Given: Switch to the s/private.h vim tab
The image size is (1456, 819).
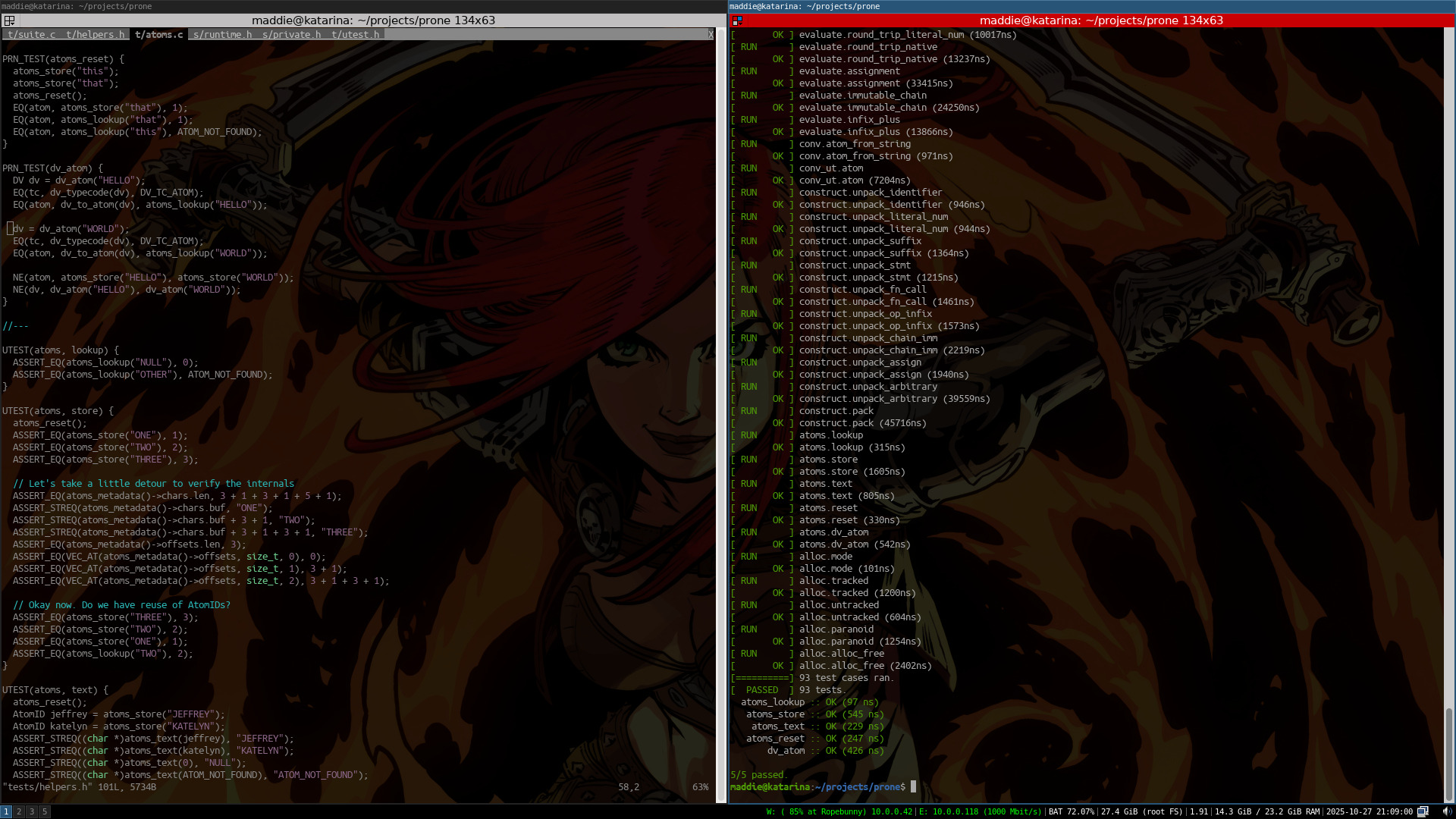Looking at the screenshot, I should coord(291,34).
